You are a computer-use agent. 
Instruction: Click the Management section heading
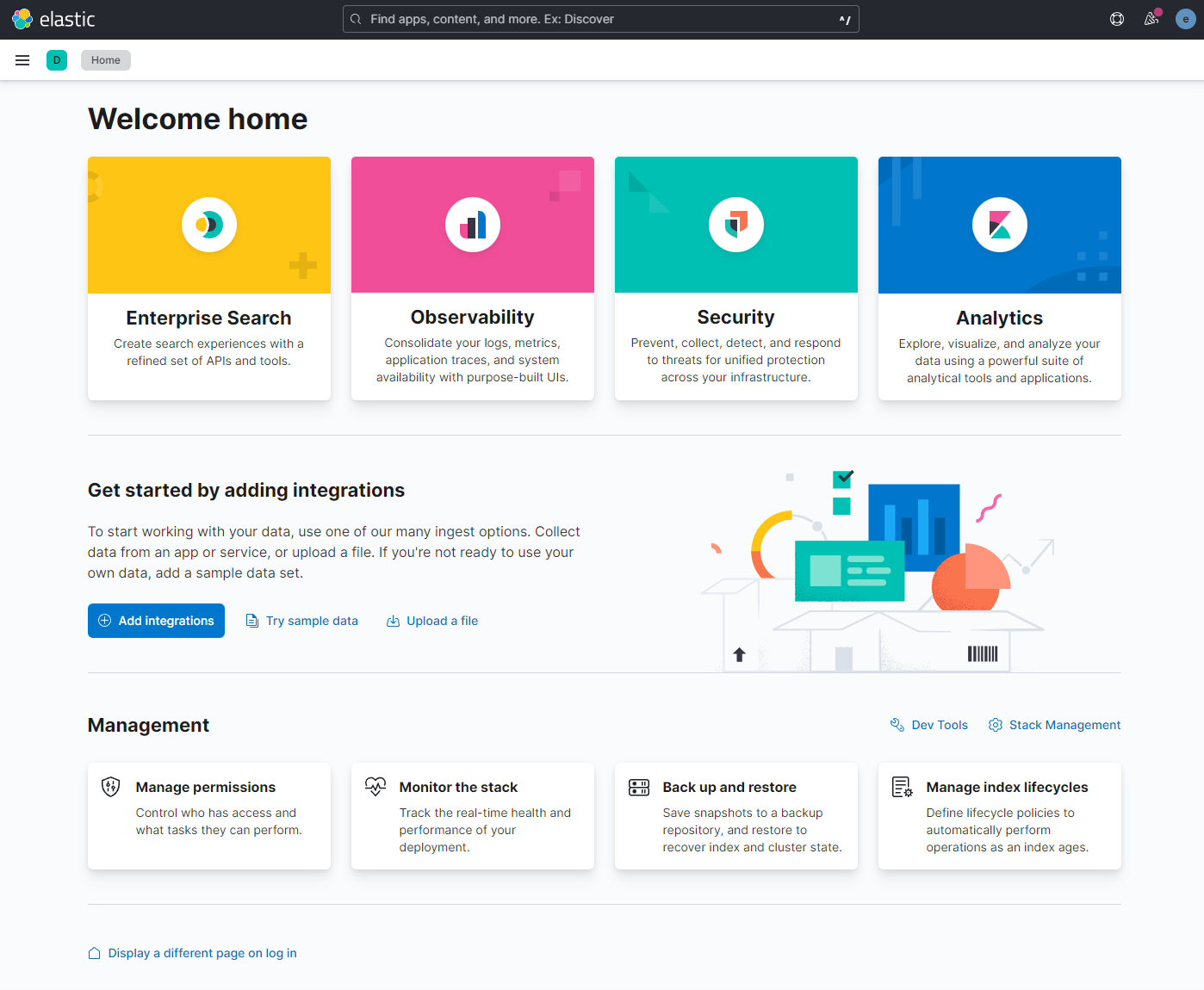click(x=148, y=725)
